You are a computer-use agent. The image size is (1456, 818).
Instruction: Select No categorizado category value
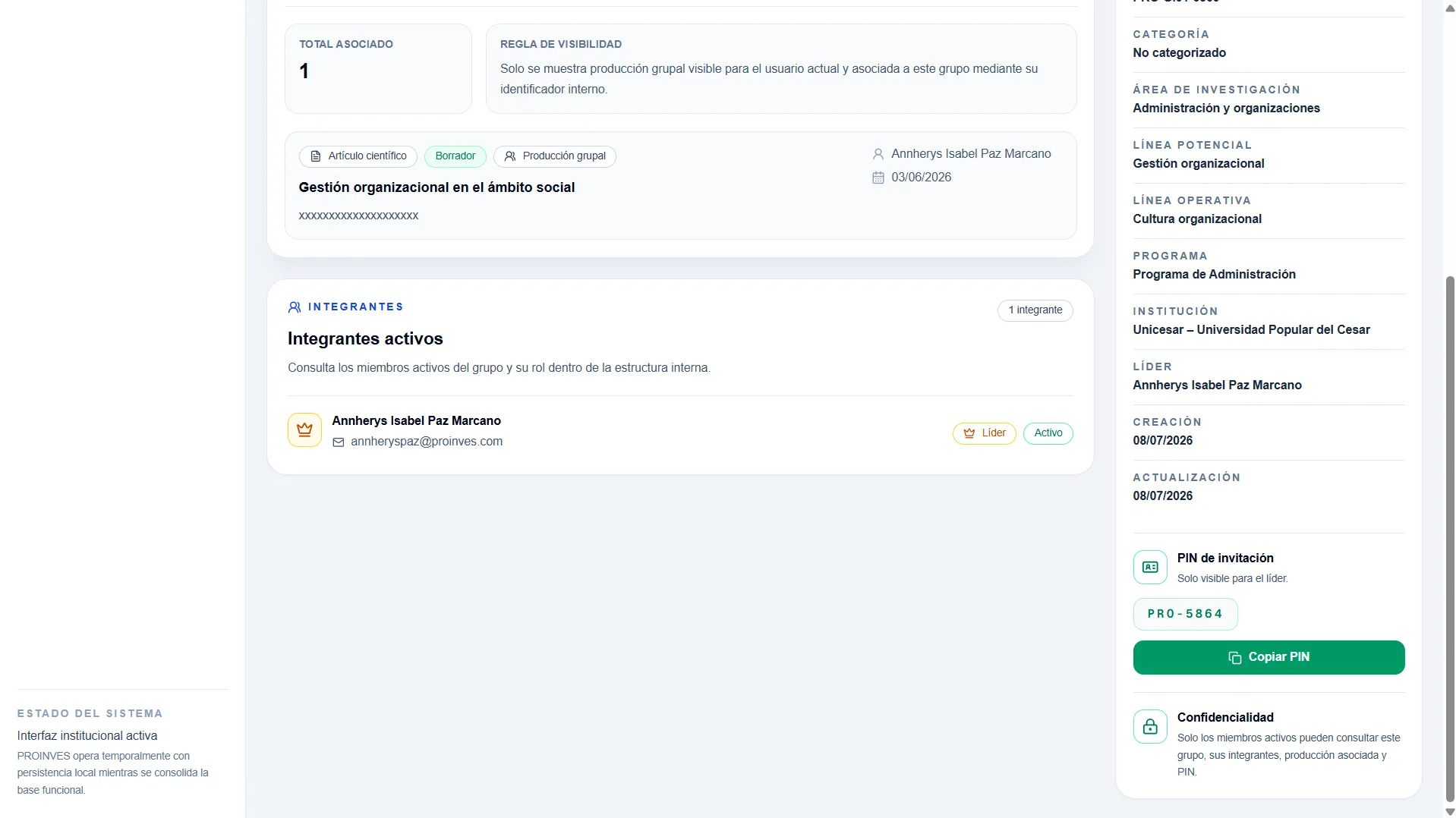(1179, 53)
